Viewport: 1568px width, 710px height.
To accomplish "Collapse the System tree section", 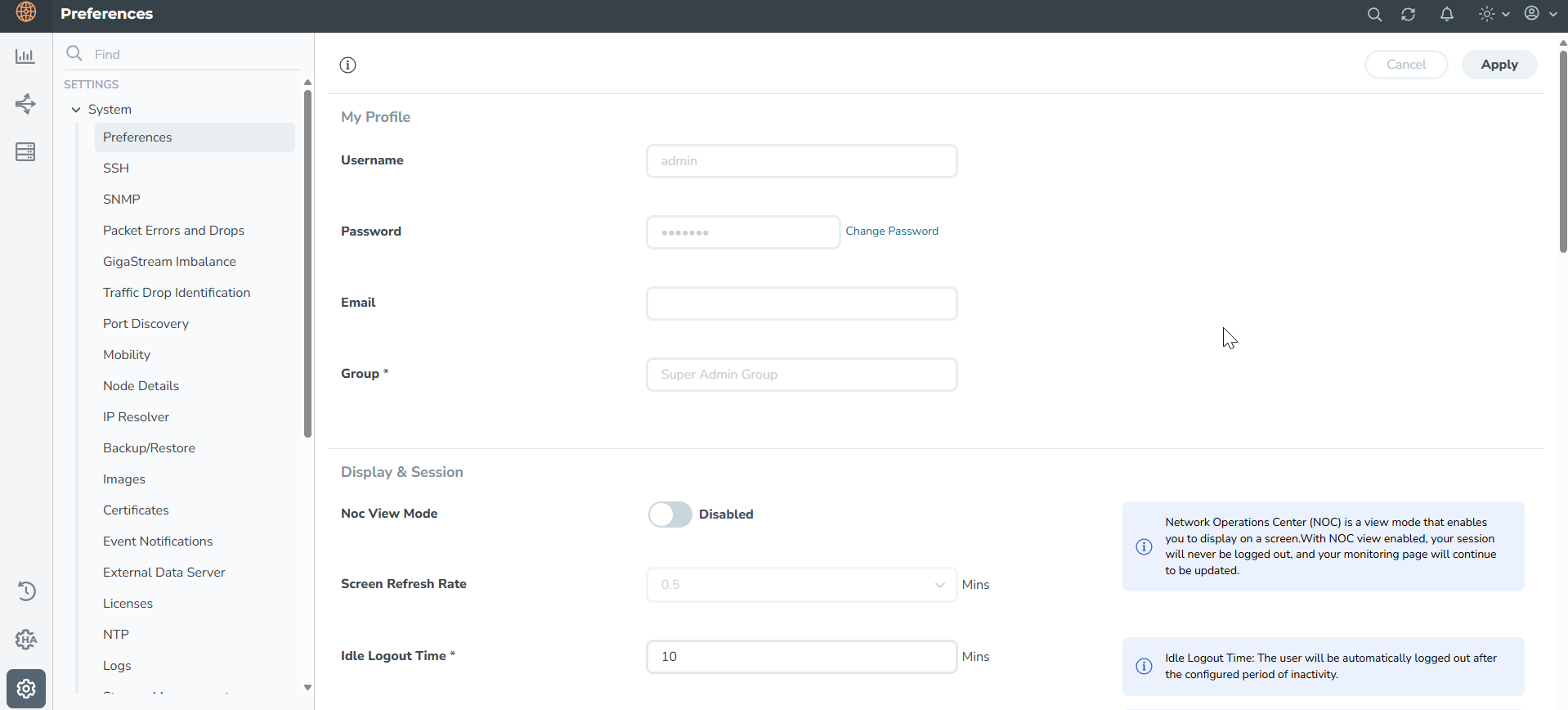I will [x=76, y=110].
